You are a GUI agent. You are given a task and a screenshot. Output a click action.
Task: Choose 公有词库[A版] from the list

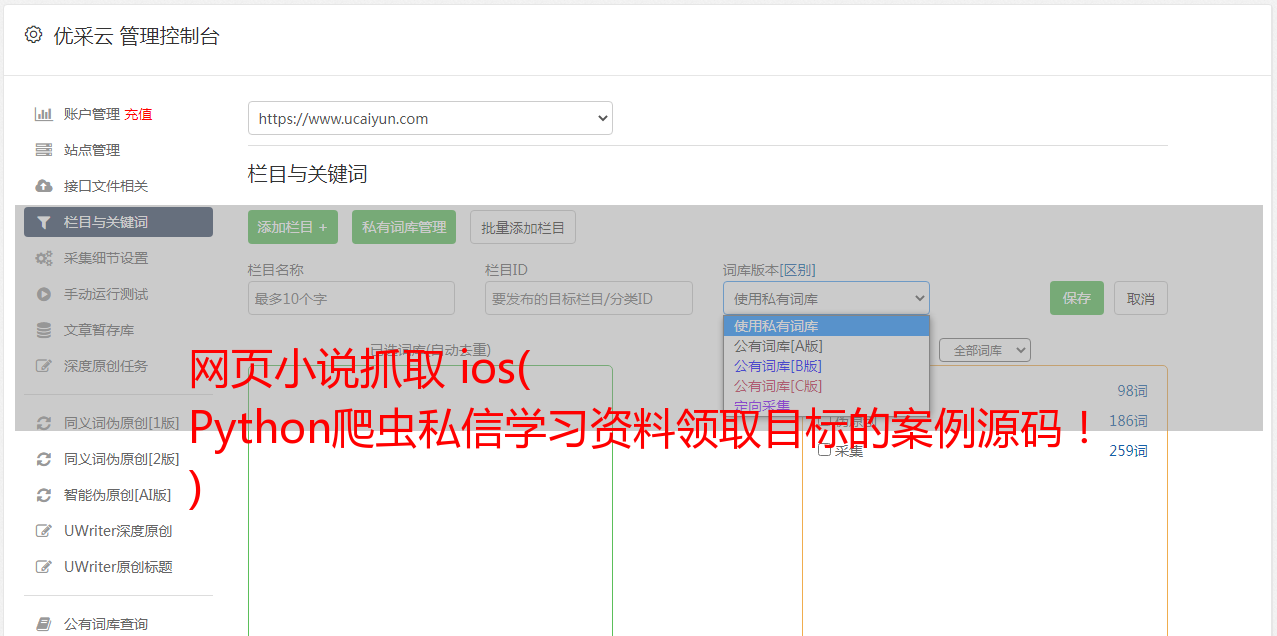pos(826,346)
